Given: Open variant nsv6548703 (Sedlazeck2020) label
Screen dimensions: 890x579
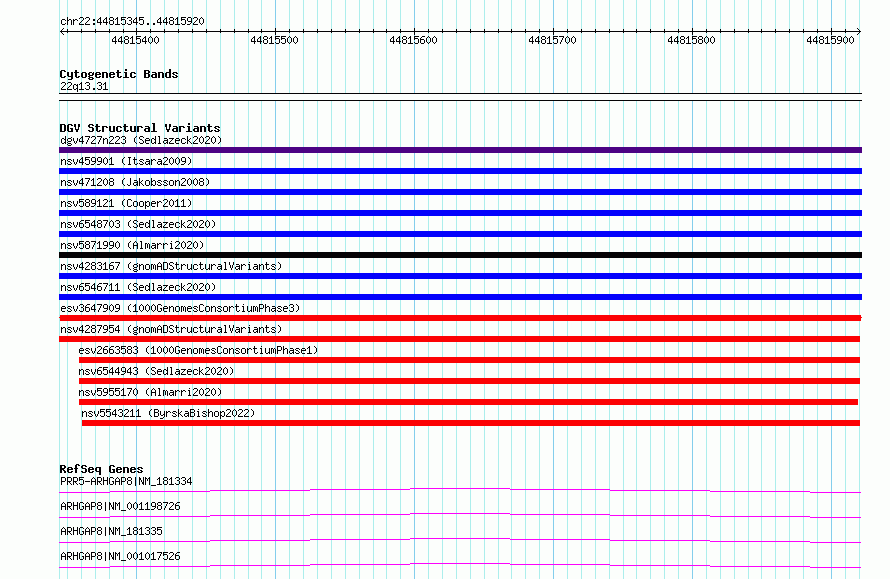Looking at the screenshot, I should [x=138, y=224].
